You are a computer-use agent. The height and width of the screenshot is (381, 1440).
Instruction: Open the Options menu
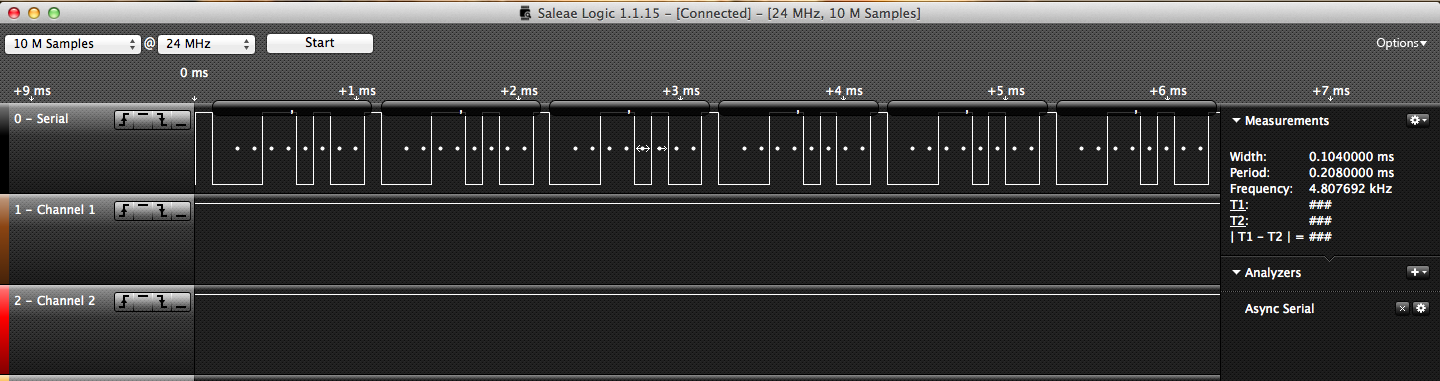coord(1402,43)
